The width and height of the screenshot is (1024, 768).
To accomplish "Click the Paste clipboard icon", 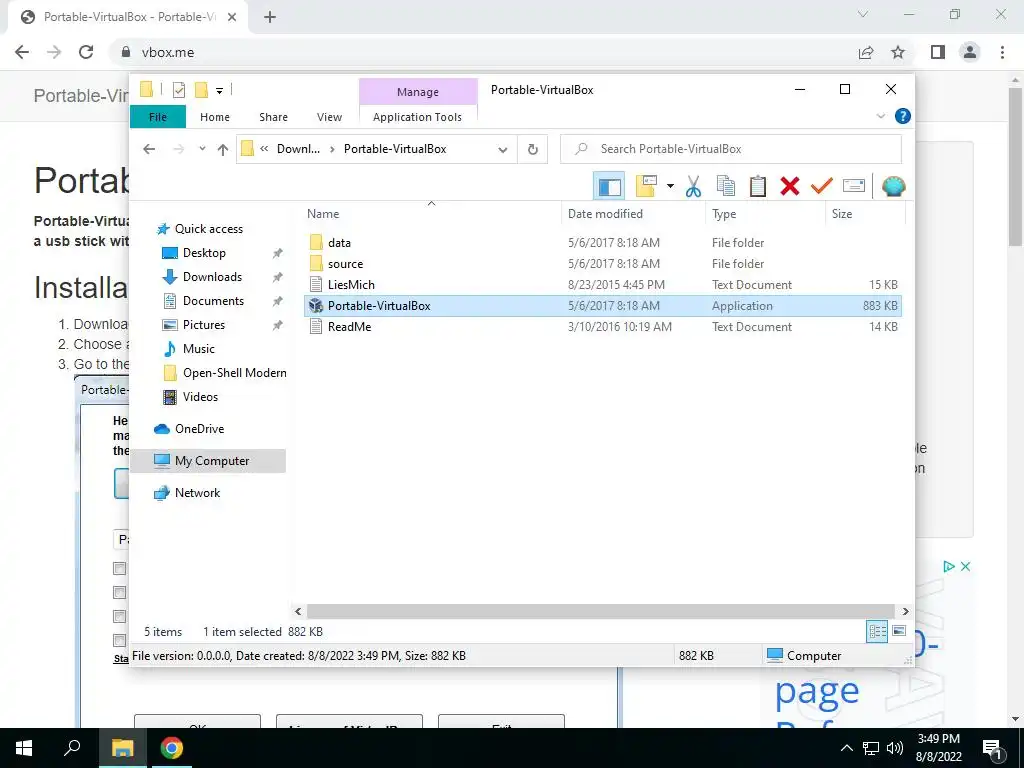I will [758, 186].
